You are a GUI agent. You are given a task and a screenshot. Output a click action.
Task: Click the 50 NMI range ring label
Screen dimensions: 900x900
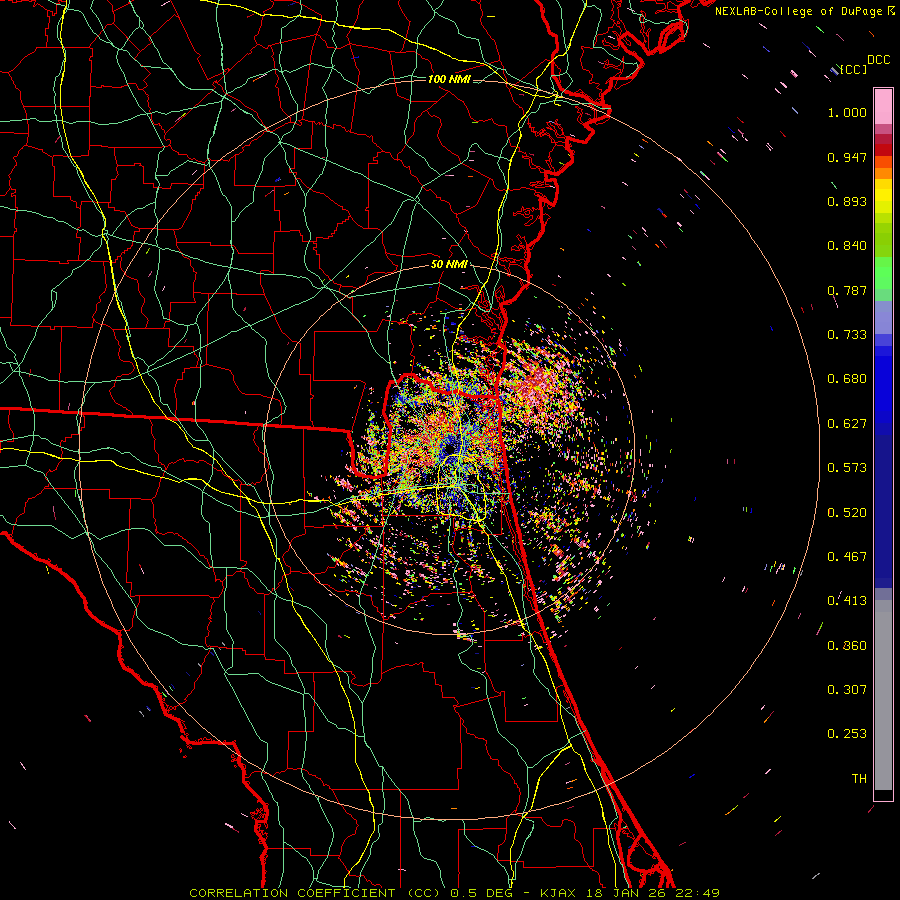[x=449, y=264]
